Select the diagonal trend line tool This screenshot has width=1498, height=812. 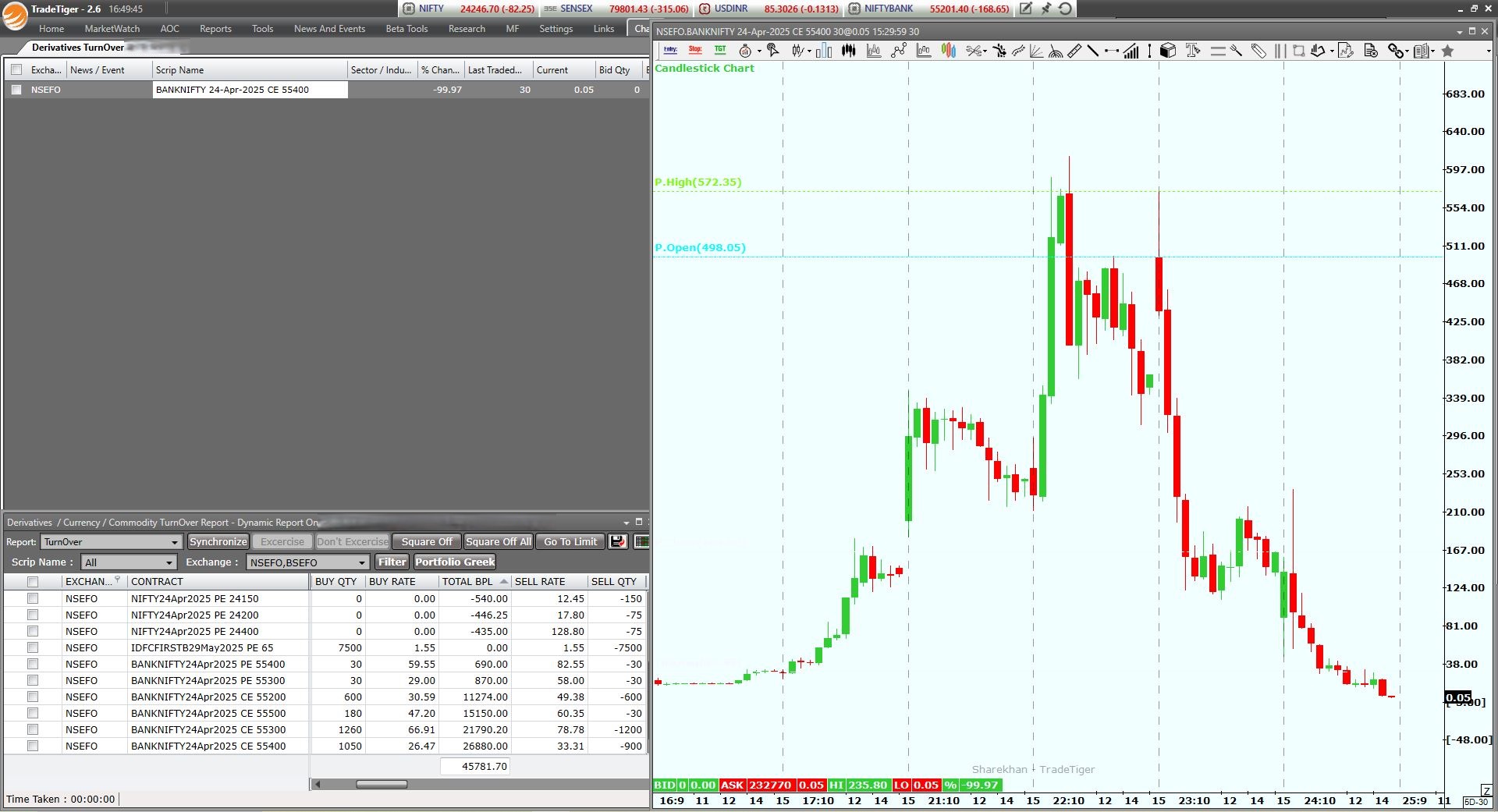pos(1093,51)
